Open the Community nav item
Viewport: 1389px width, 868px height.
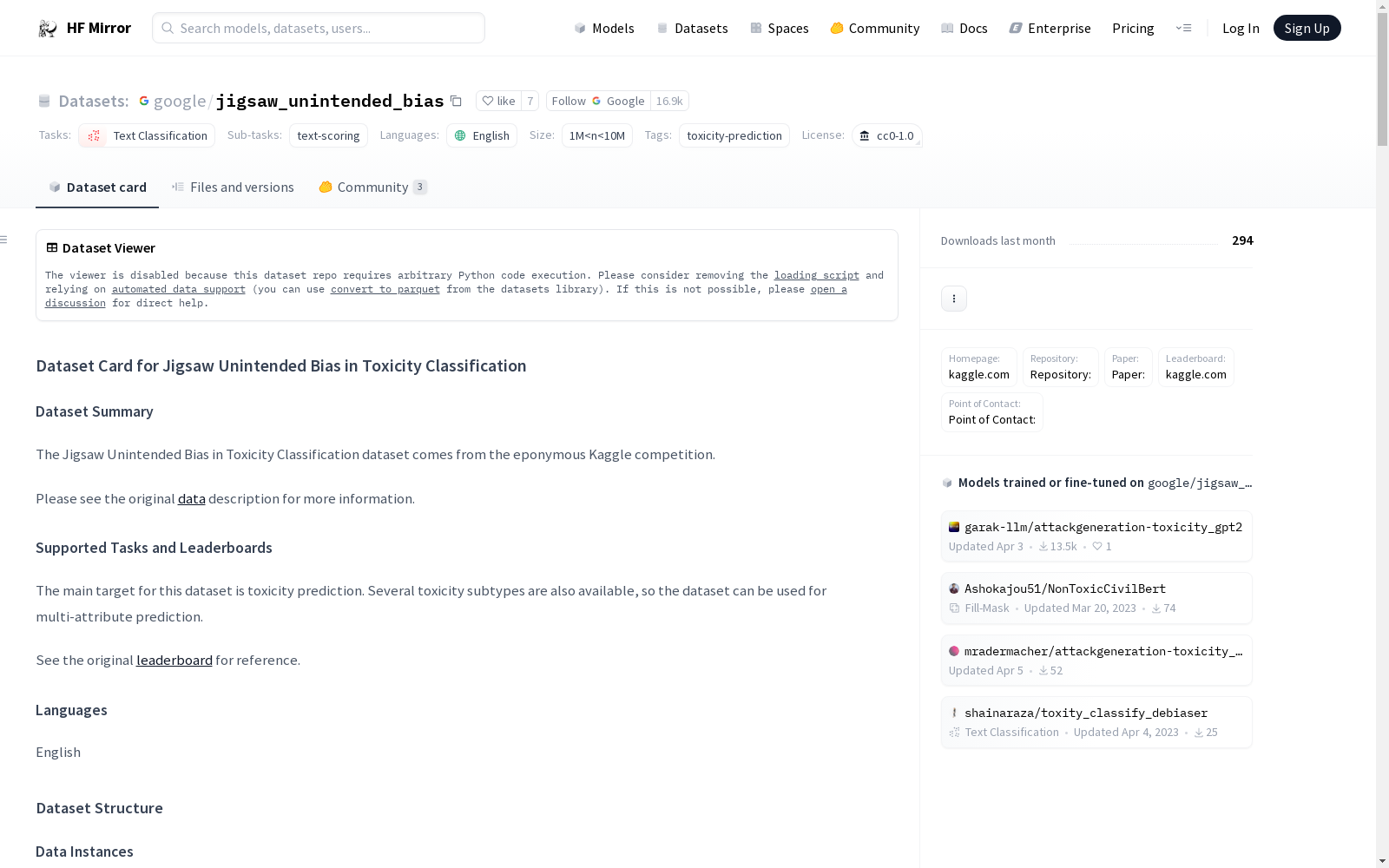[875, 29]
